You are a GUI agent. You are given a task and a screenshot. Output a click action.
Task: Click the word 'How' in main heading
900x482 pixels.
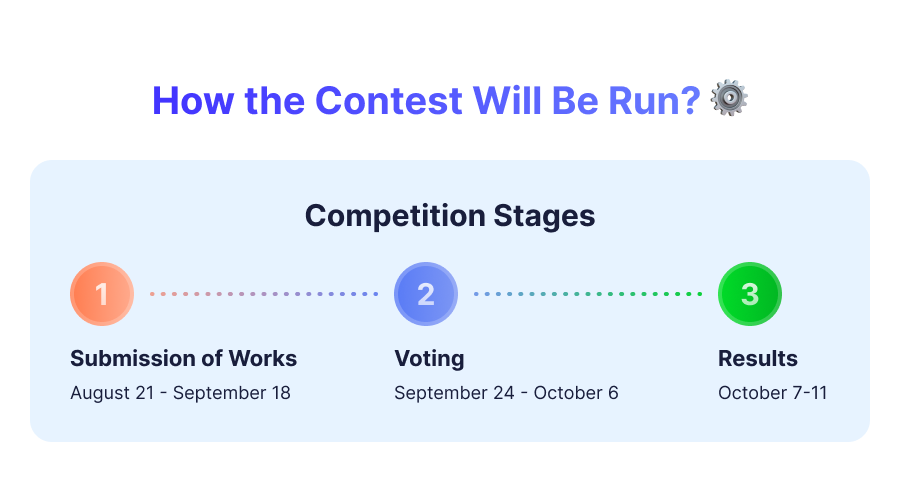pos(193,100)
